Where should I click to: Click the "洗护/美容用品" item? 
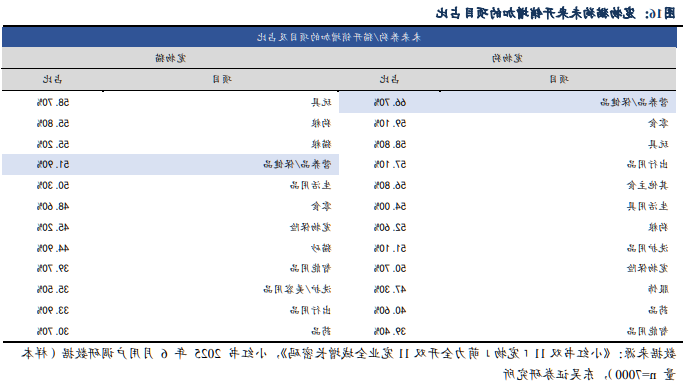298,289
